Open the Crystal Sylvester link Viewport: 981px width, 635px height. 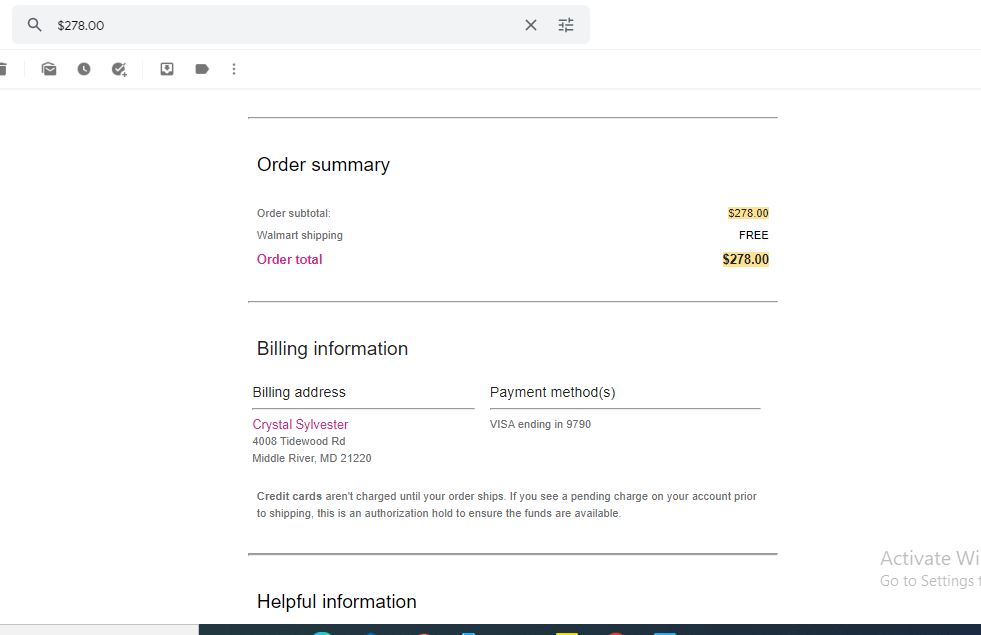pyautogui.click(x=300, y=424)
